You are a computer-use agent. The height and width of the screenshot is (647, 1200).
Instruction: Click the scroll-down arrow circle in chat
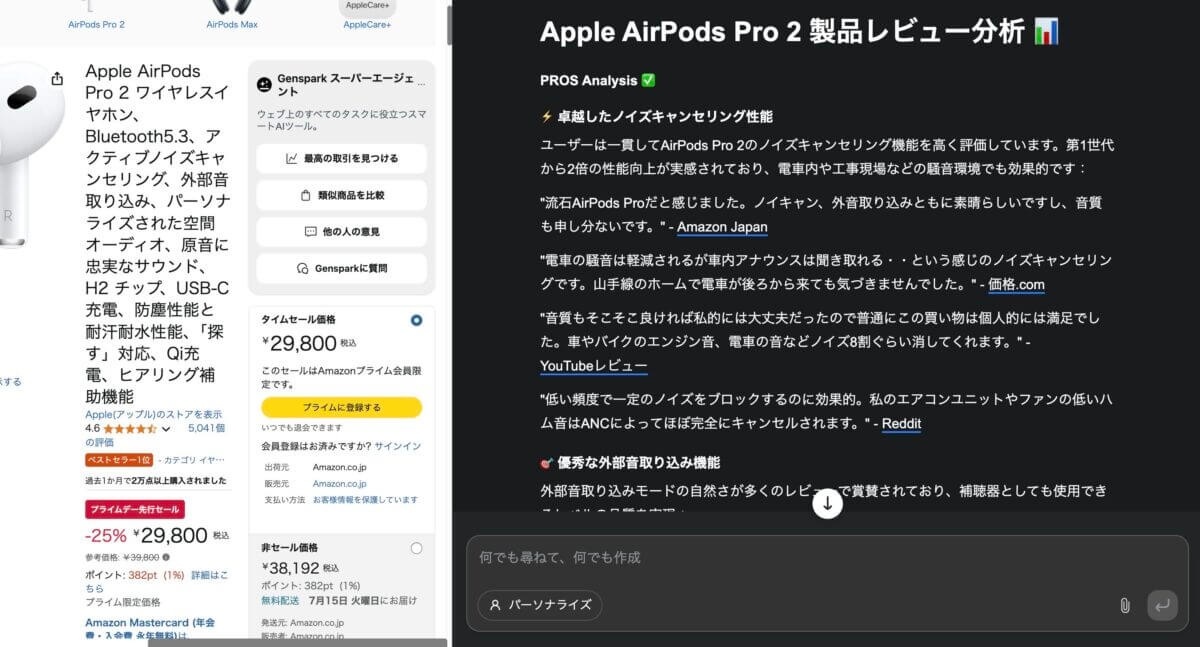[827, 504]
